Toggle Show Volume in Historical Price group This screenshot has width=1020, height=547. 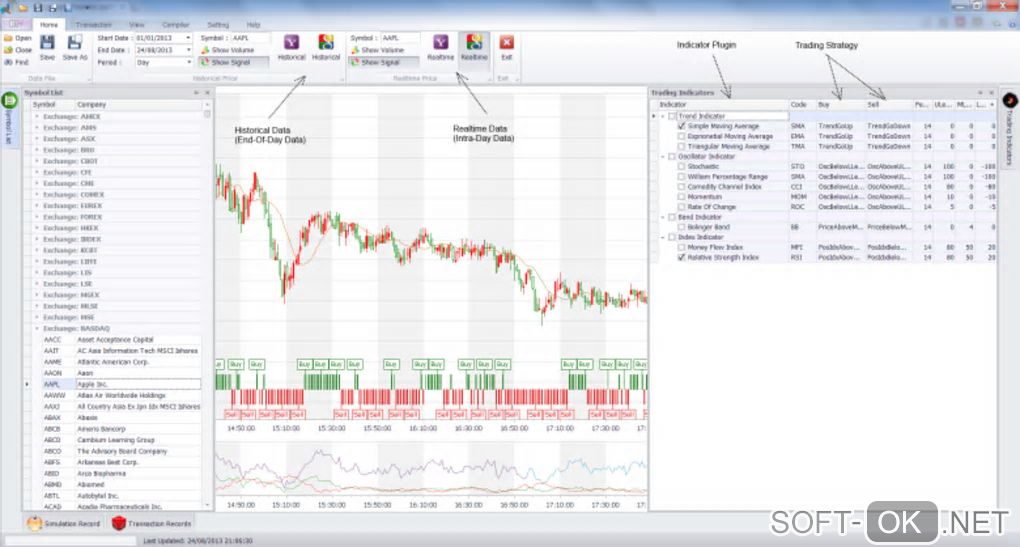coord(227,50)
